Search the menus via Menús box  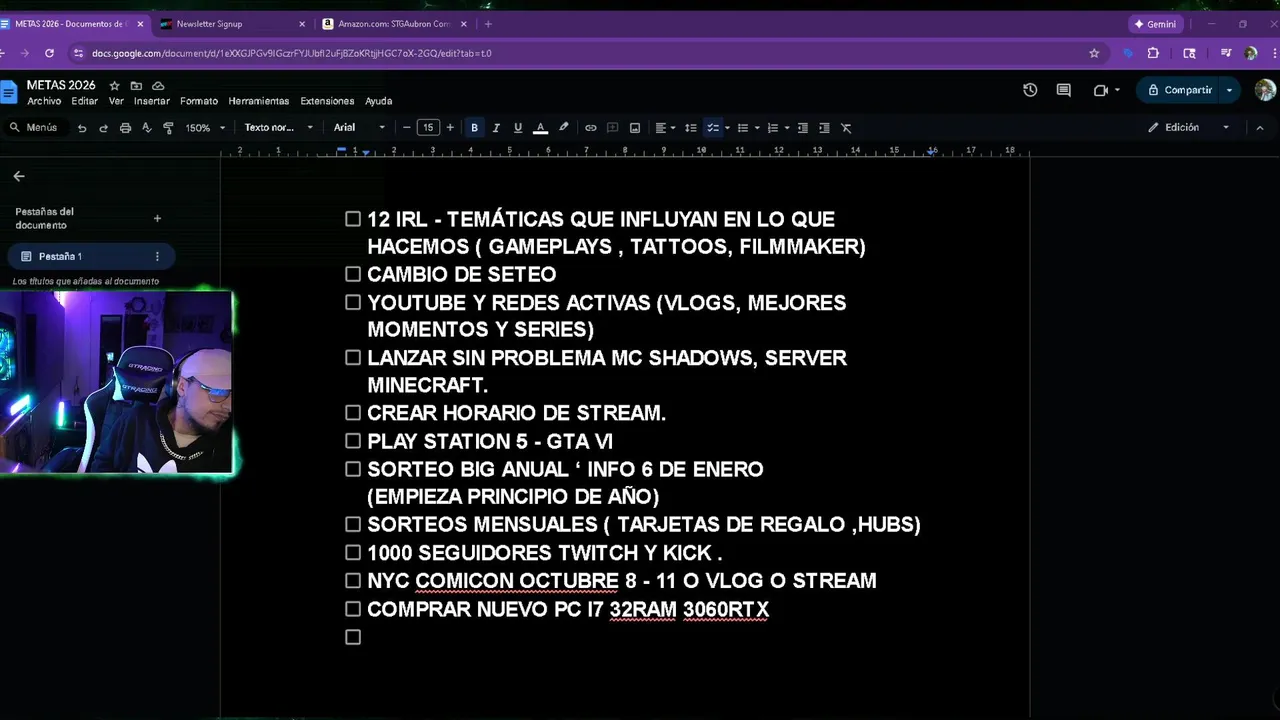(34, 128)
